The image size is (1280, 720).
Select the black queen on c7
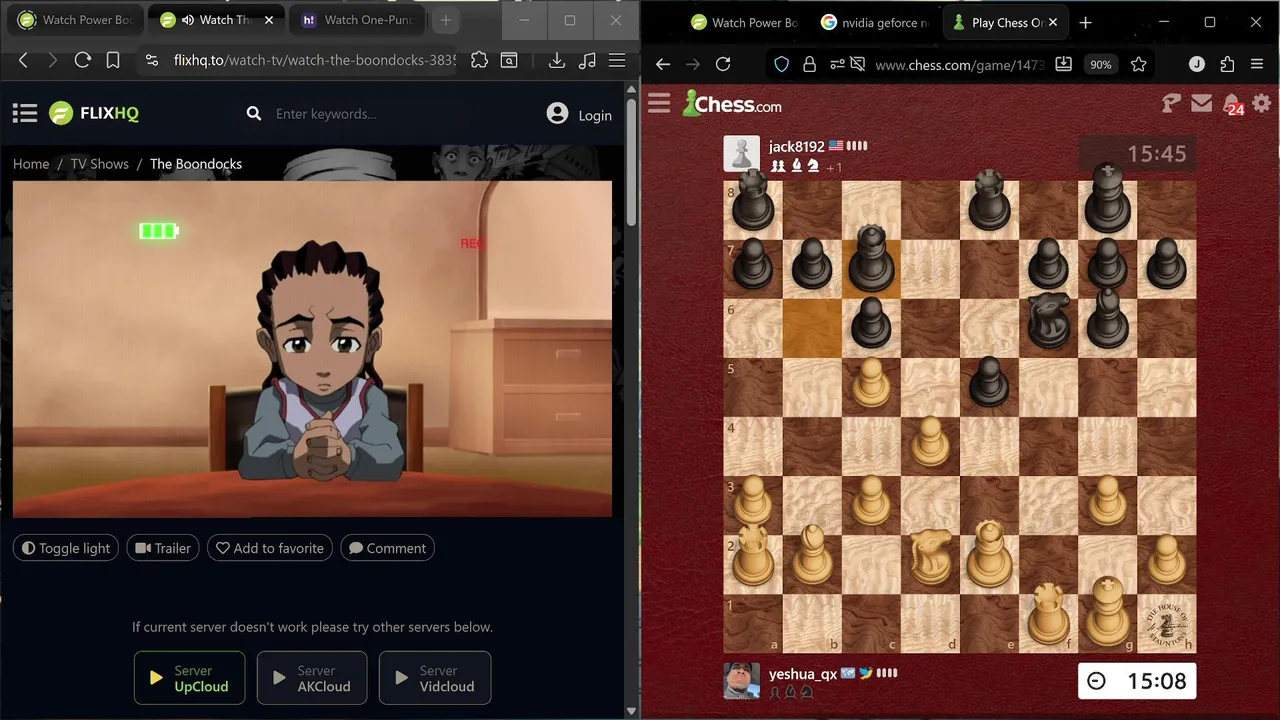point(872,269)
